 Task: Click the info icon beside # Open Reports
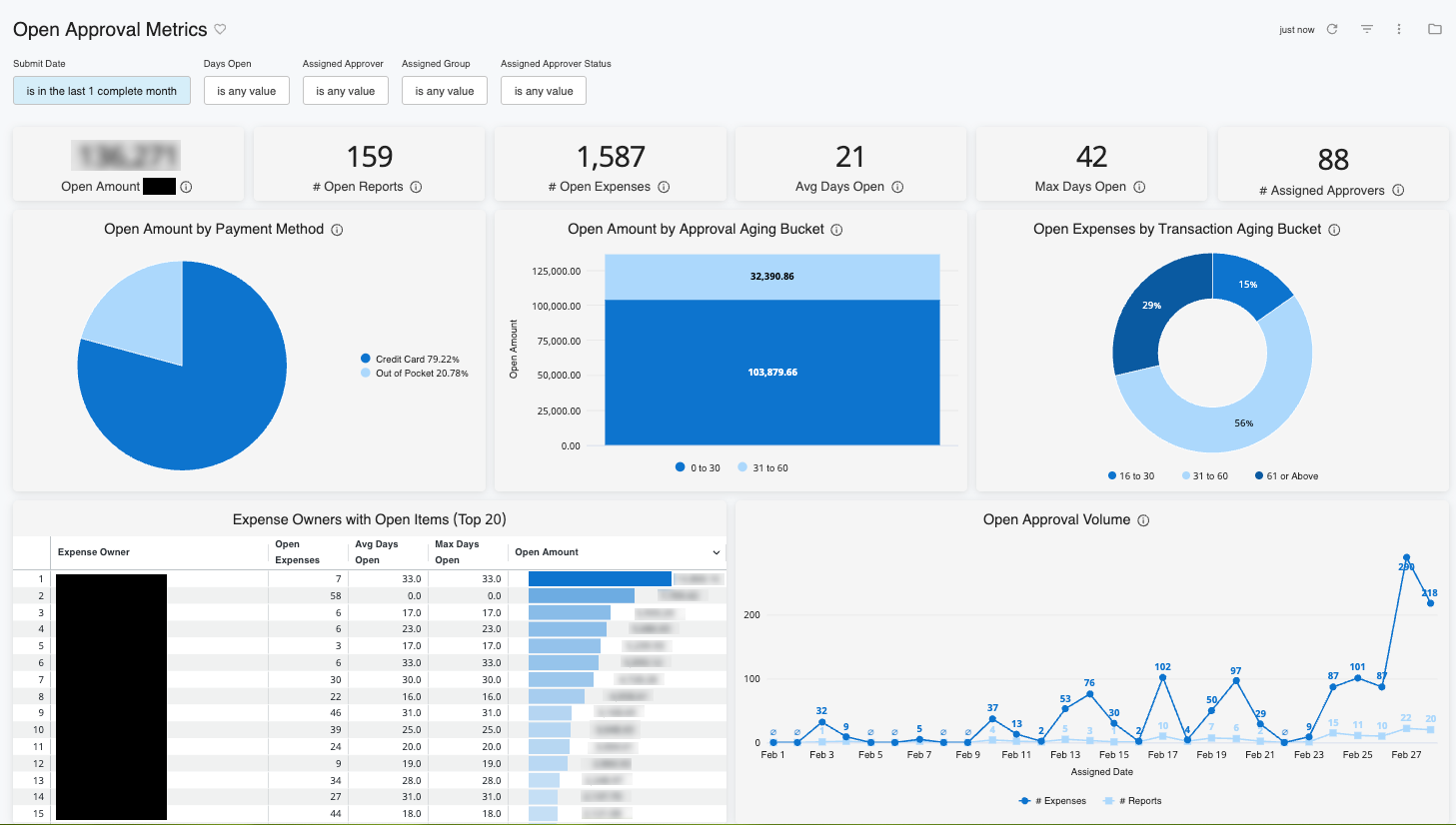coord(417,187)
